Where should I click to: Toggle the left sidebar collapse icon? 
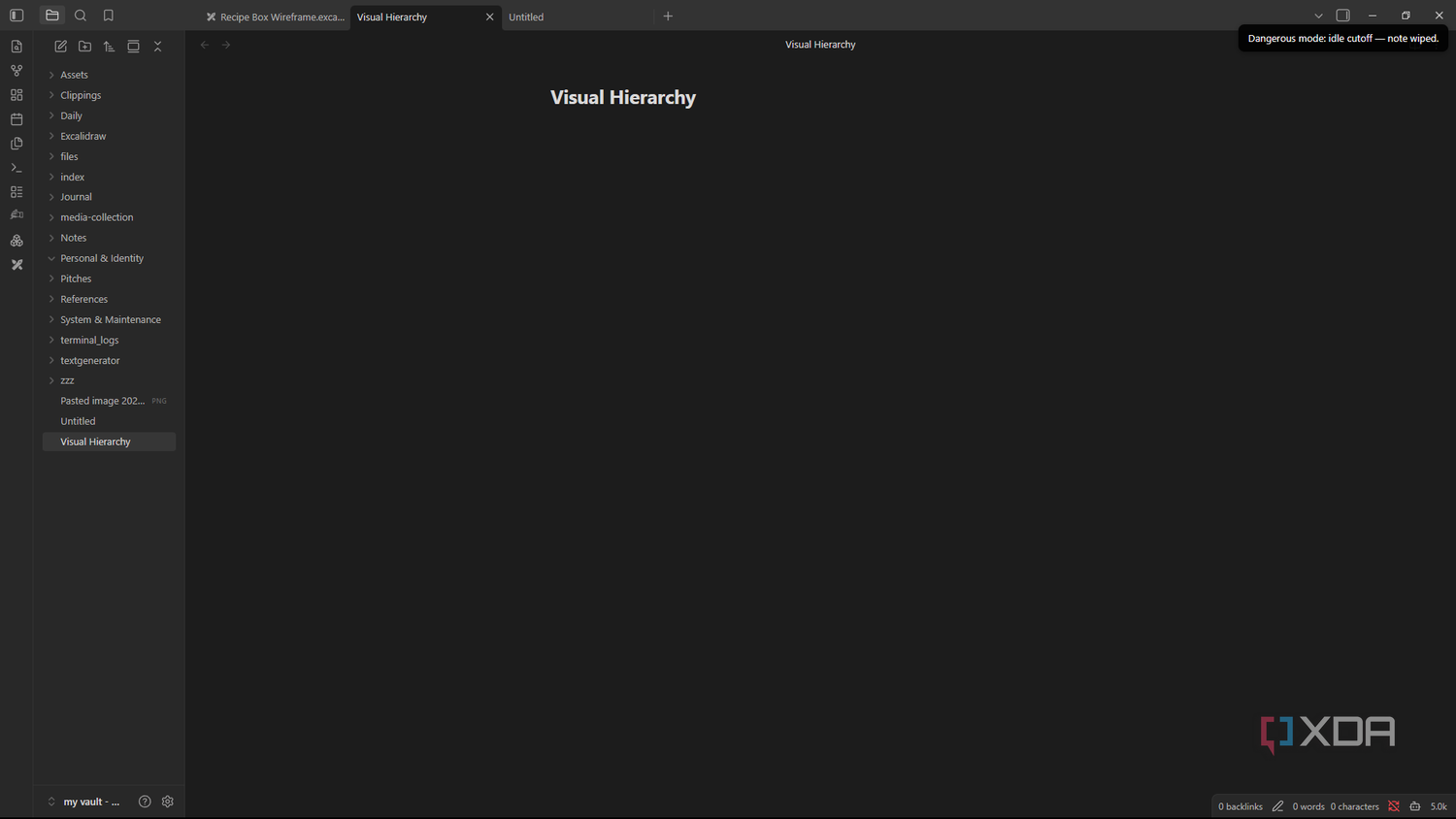(x=17, y=16)
